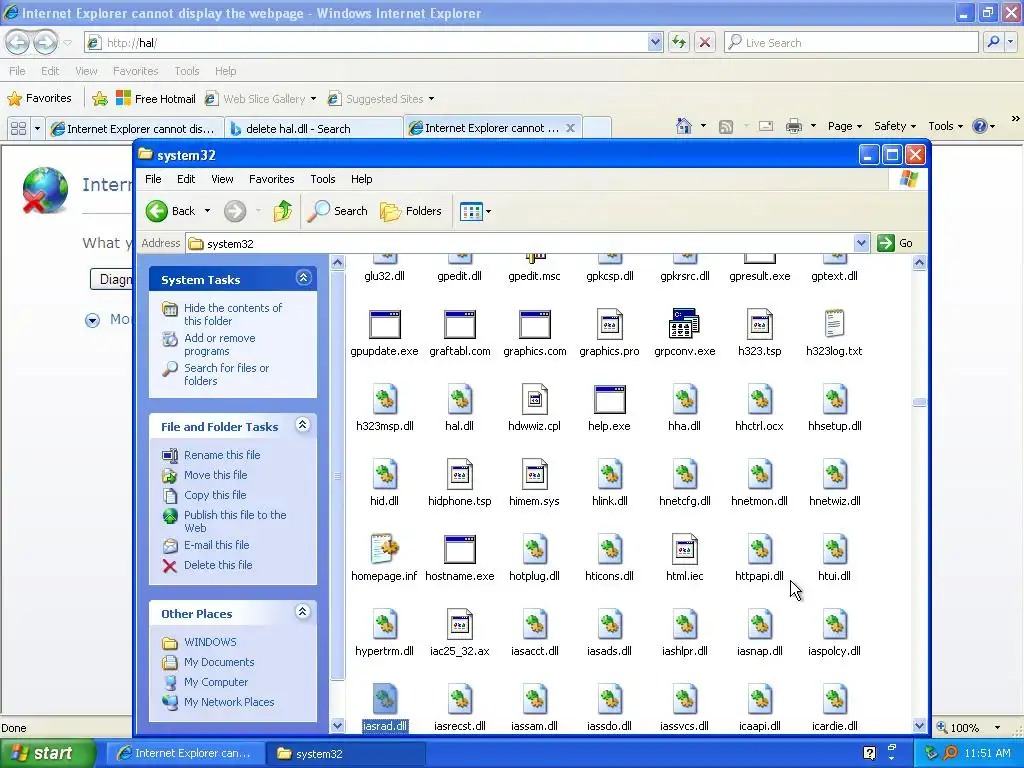The image size is (1024, 768).
Task: Open the IE Safety dropdown menu
Action: 895,126
